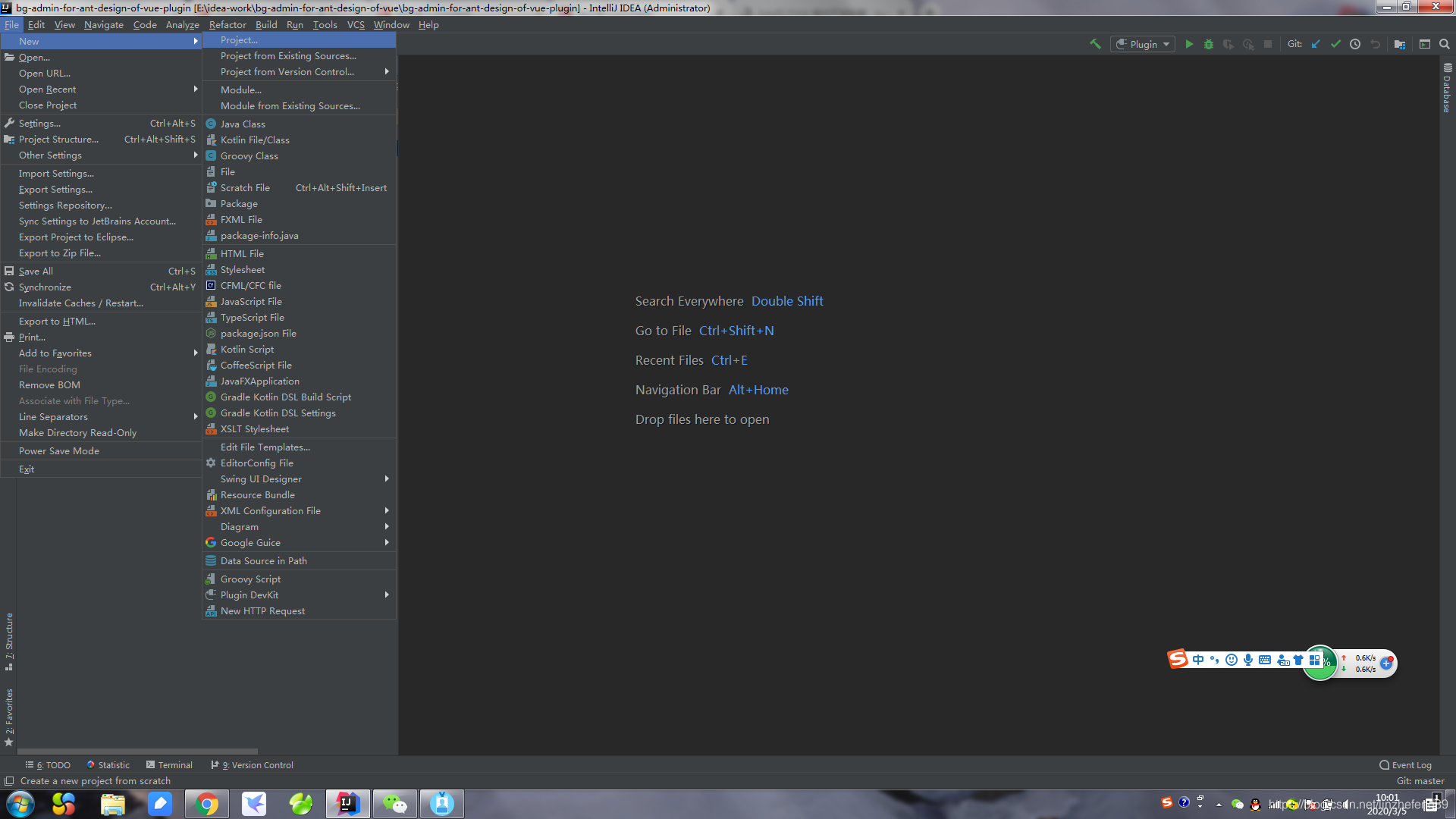The image size is (1456, 819).
Task: Click Save All in File menu
Action: coord(101,271)
